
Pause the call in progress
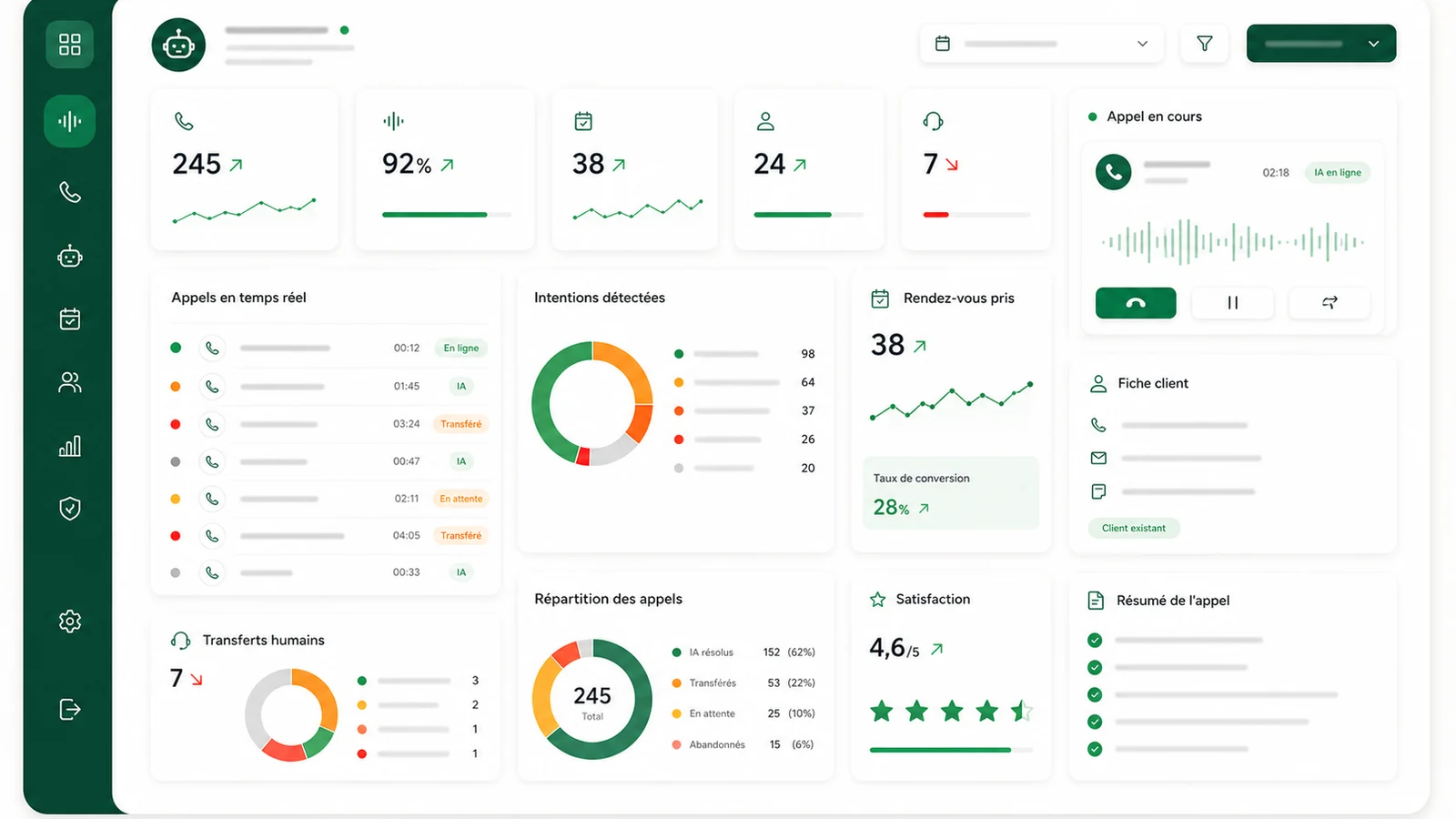(1232, 303)
